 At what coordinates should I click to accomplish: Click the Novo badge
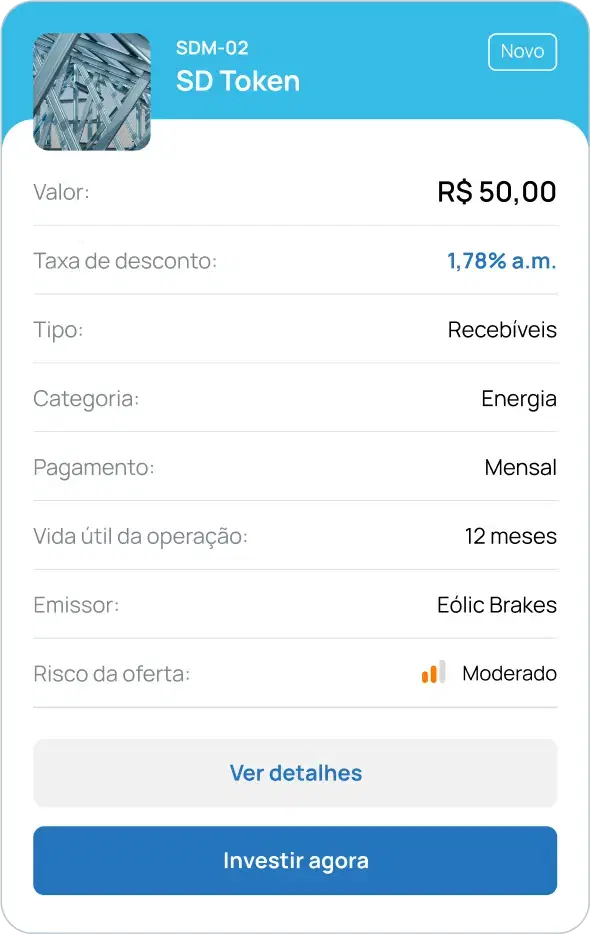523,52
